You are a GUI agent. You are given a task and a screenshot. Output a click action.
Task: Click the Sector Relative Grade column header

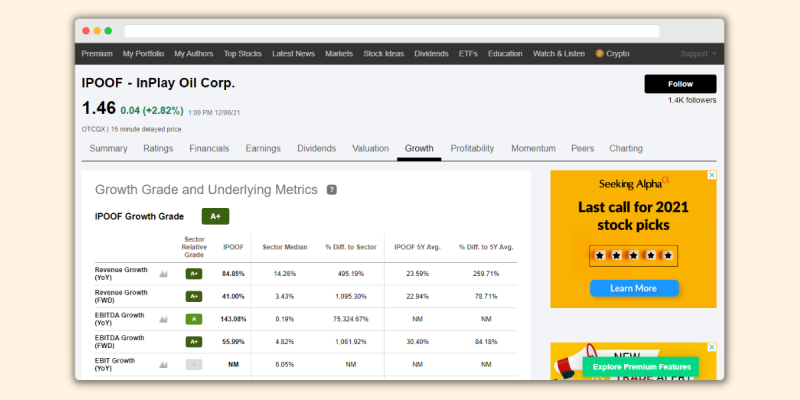coord(194,247)
